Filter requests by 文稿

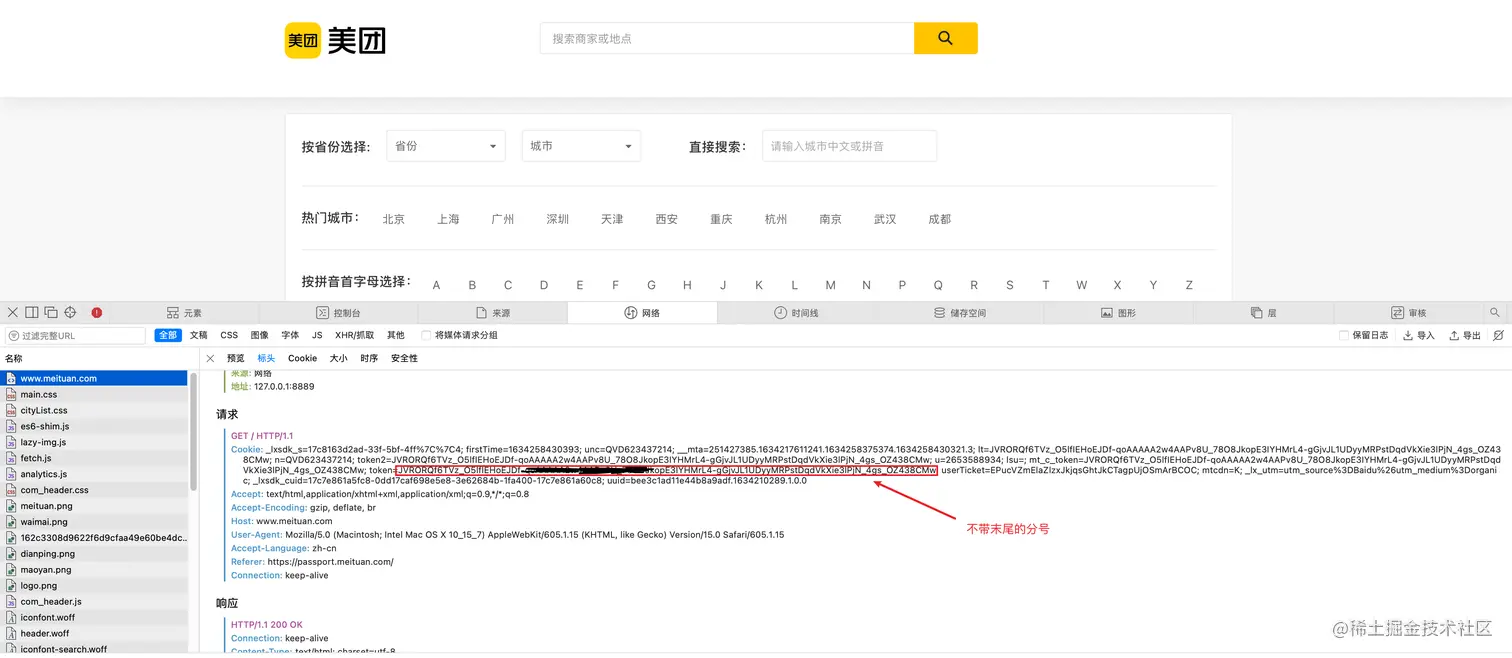pos(199,336)
